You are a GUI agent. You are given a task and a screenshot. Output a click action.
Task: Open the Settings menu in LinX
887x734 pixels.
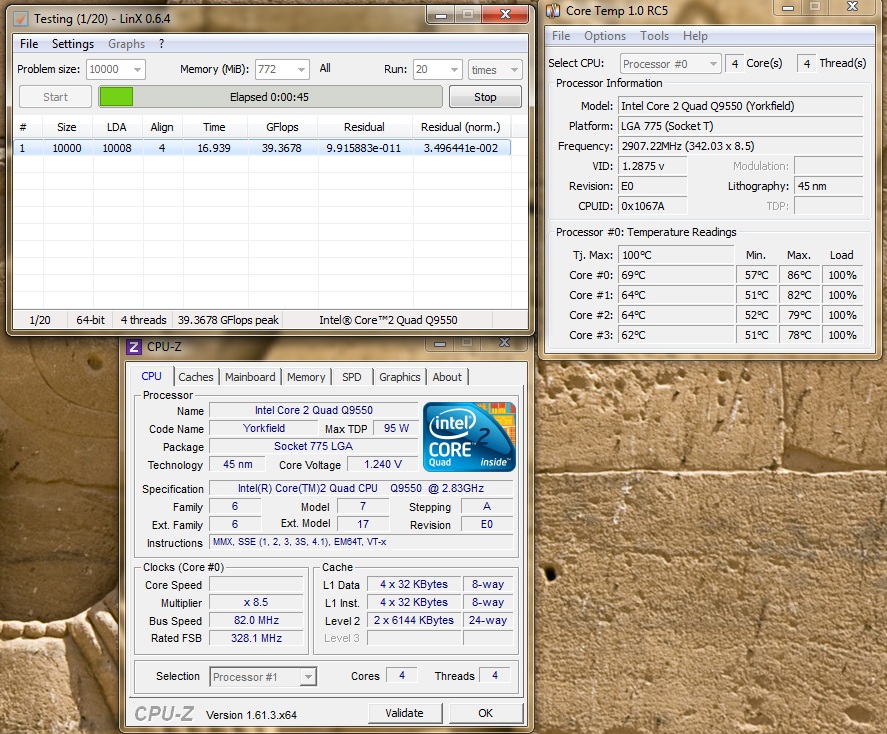[x=72, y=44]
